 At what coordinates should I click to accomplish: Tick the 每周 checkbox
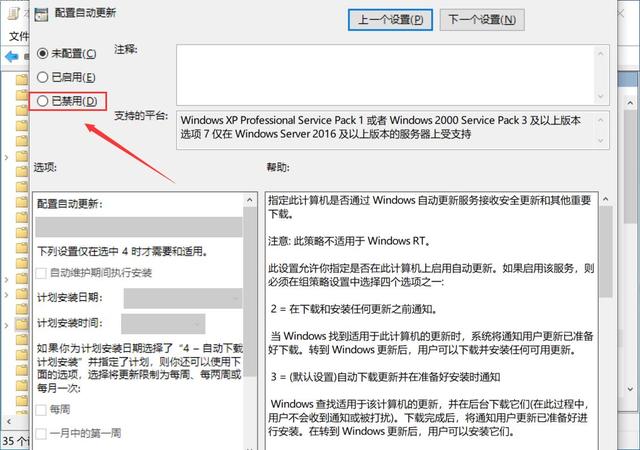pyautogui.click(x=41, y=410)
